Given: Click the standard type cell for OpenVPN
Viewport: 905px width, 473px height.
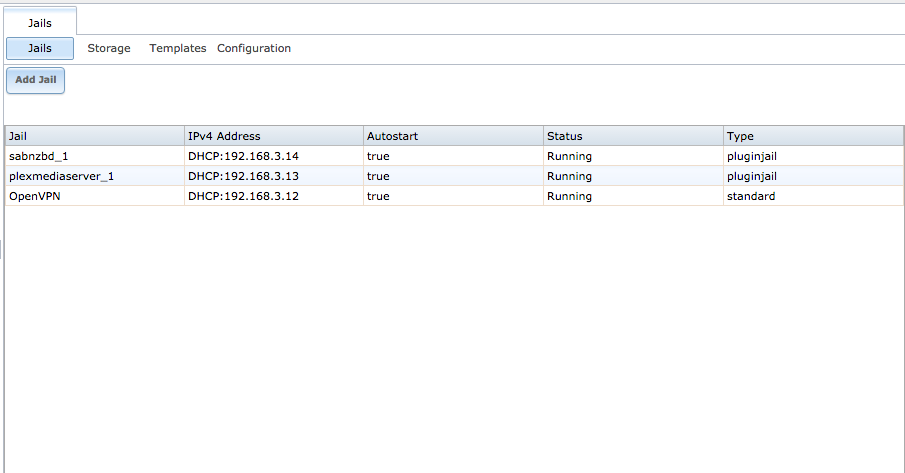Looking at the screenshot, I should click(x=813, y=196).
